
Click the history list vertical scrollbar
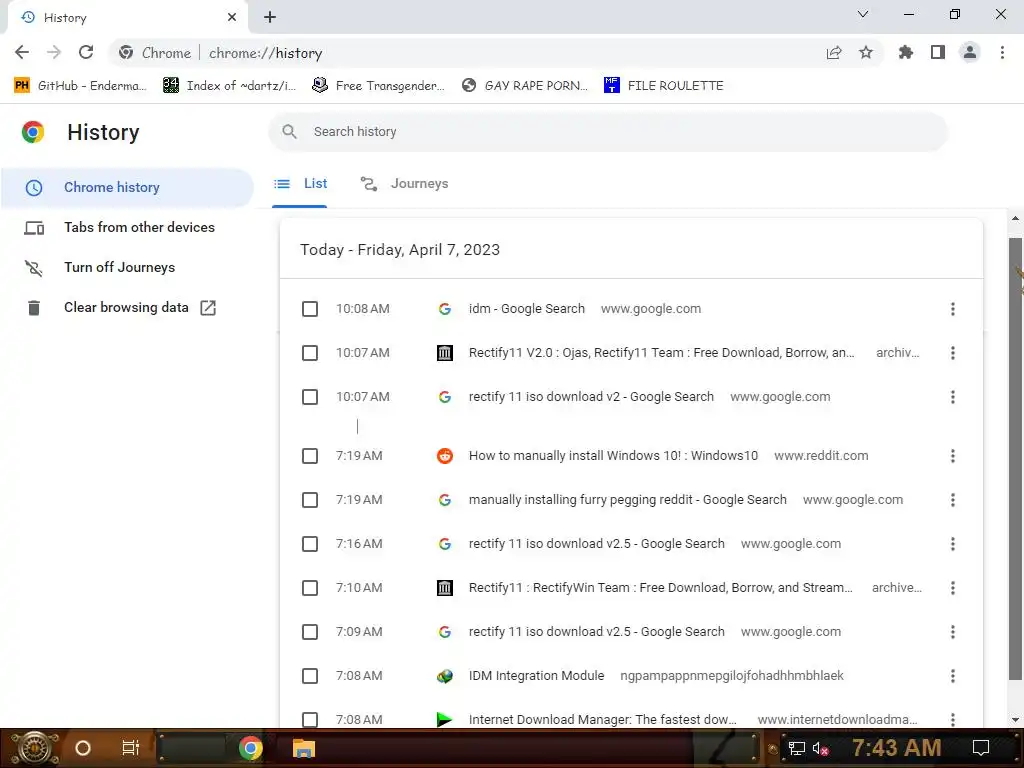coord(1015,458)
